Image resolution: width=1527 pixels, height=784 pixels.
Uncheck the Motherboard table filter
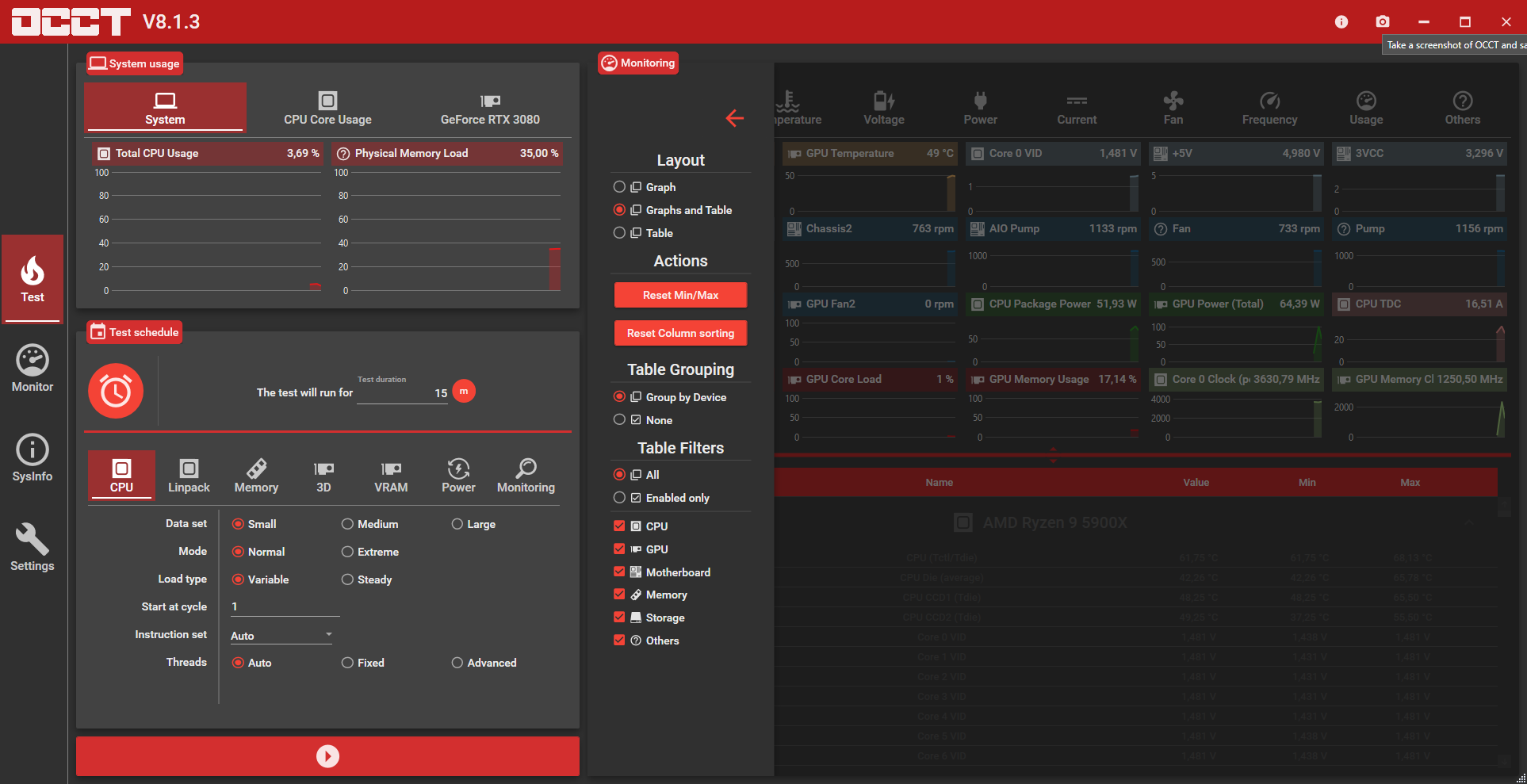click(x=619, y=572)
